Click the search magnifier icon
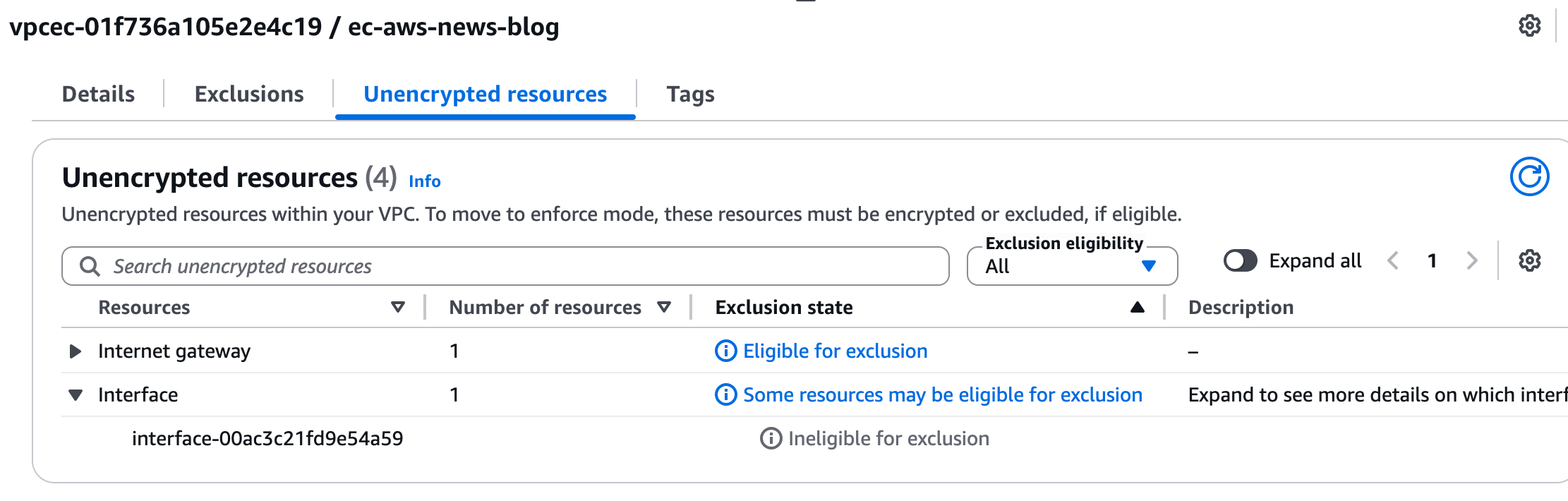 pyautogui.click(x=90, y=266)
